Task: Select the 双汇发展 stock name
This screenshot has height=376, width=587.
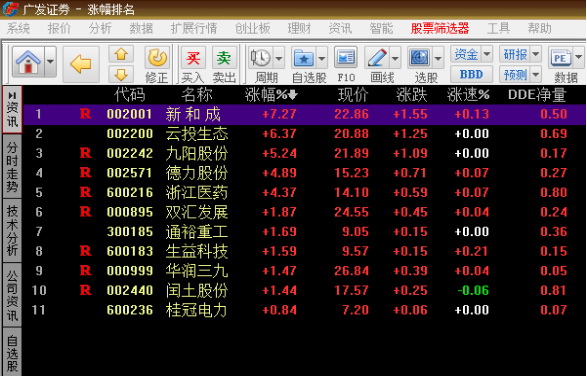Action: click(x=197, y=212)
